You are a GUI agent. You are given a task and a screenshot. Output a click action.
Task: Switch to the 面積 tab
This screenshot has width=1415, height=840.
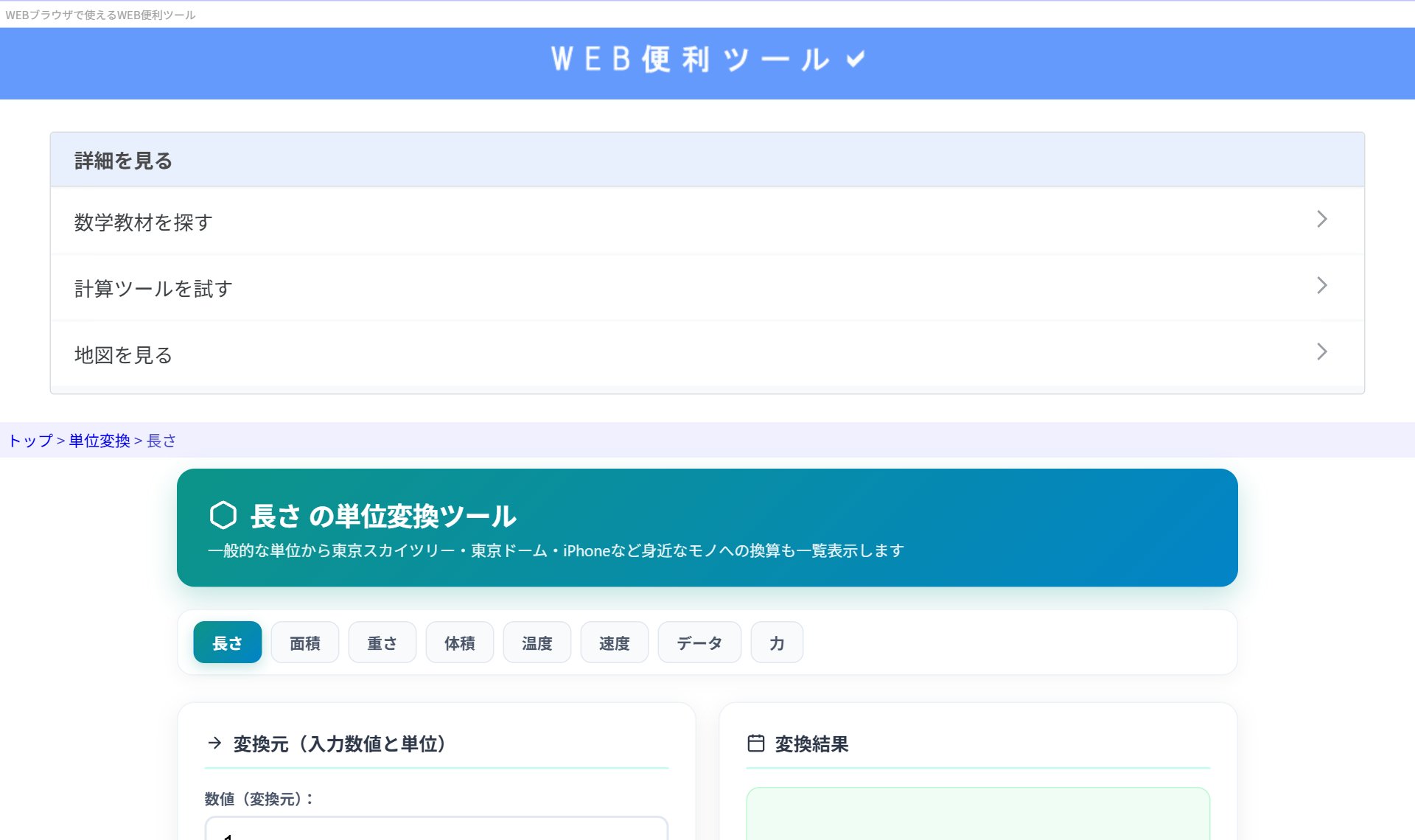[x=305, y=643]
